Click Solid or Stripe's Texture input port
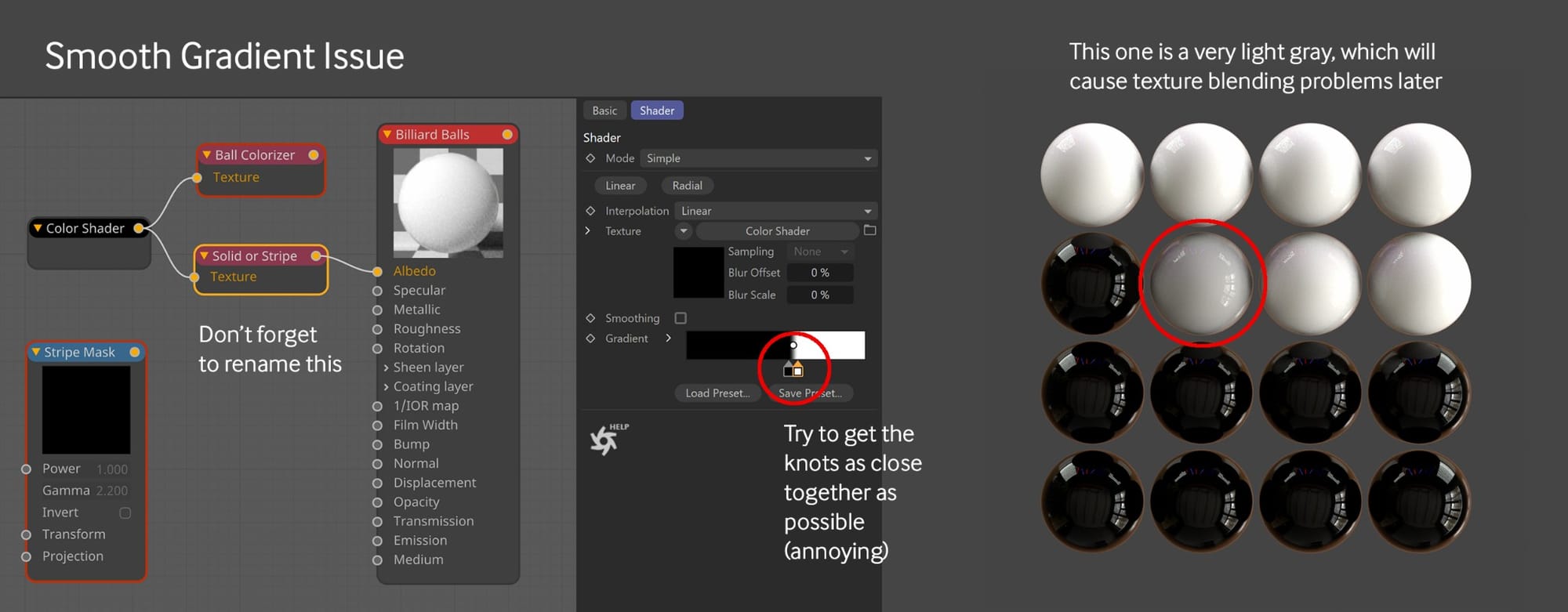1568x612 pixels. (195, 277)
